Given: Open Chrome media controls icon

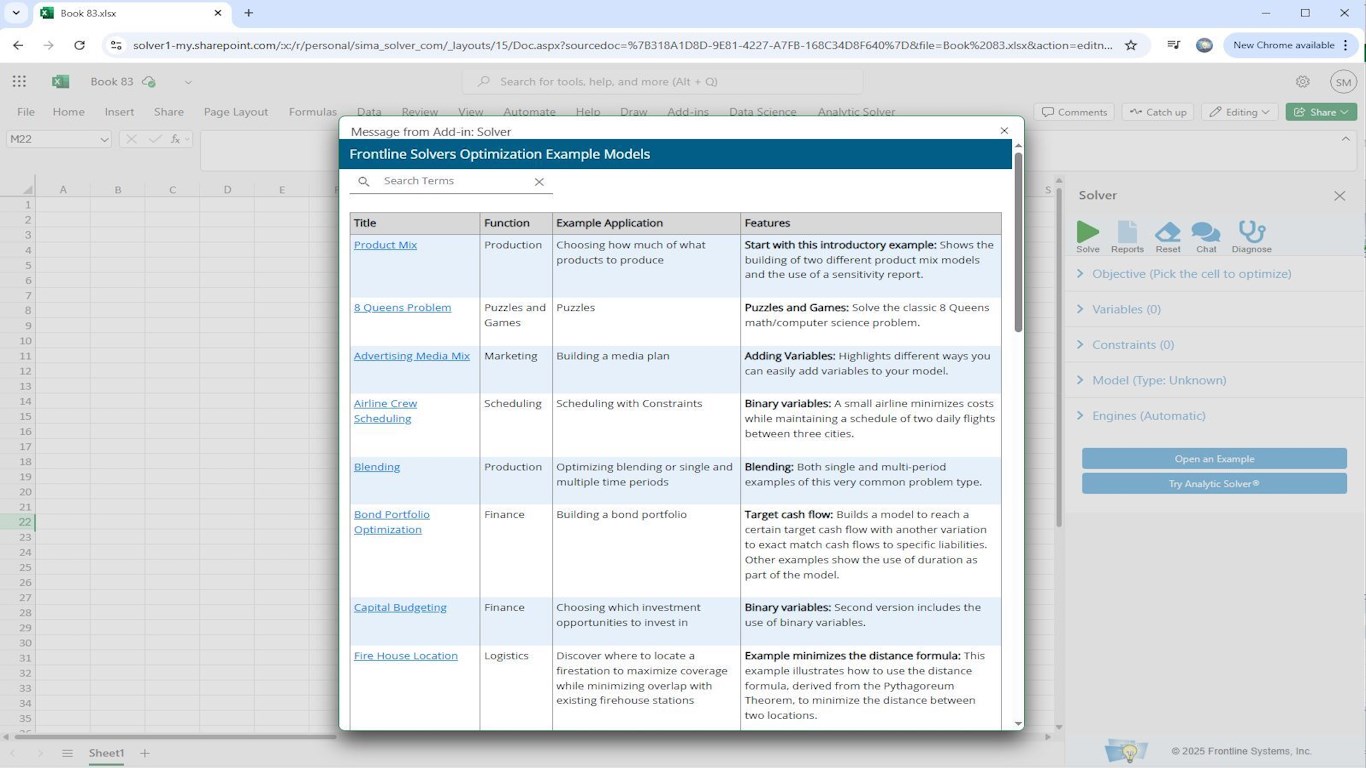Looking at the screenshot, I should point(1174,45).
